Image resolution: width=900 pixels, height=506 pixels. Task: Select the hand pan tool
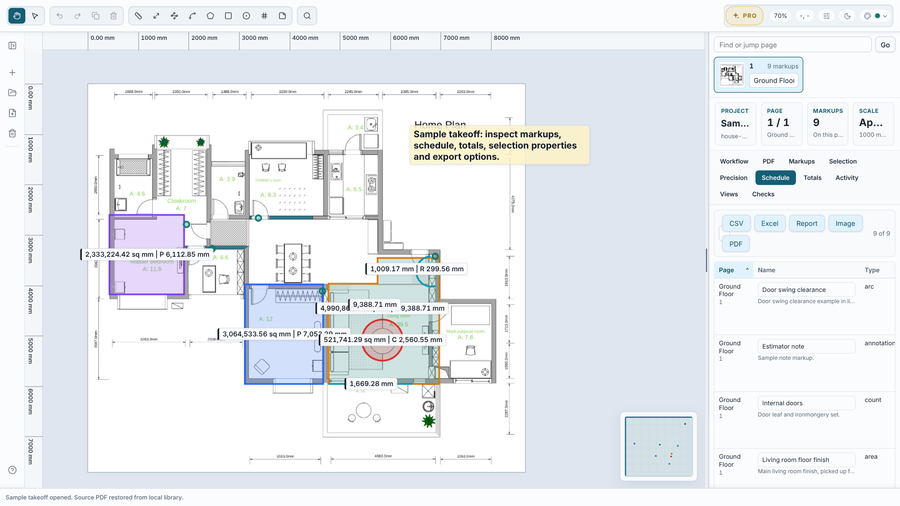[x=17, y=16]
